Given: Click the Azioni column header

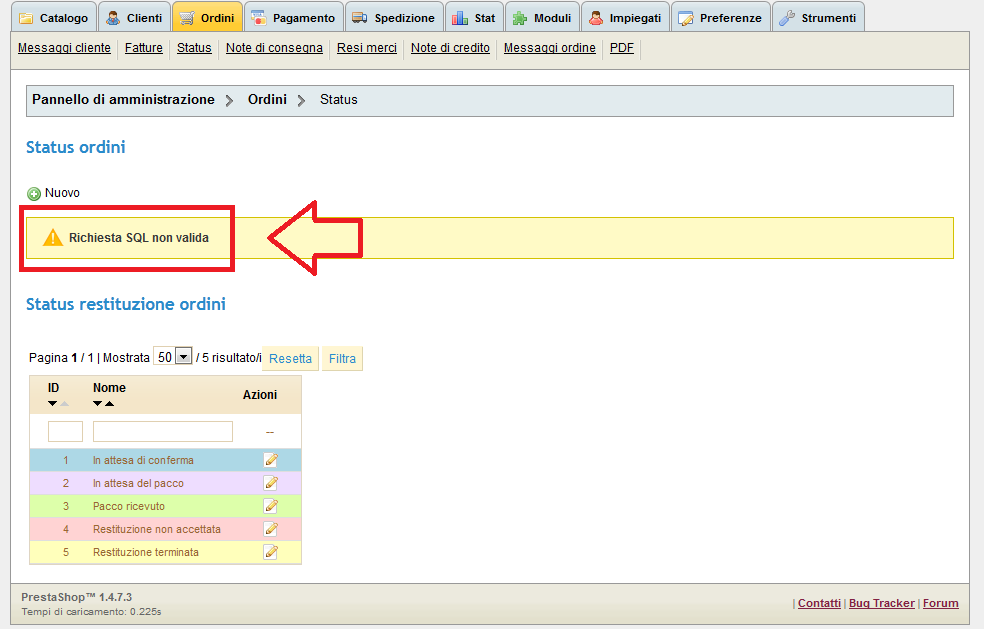Looking at the screenshot, I should point(260,395).
